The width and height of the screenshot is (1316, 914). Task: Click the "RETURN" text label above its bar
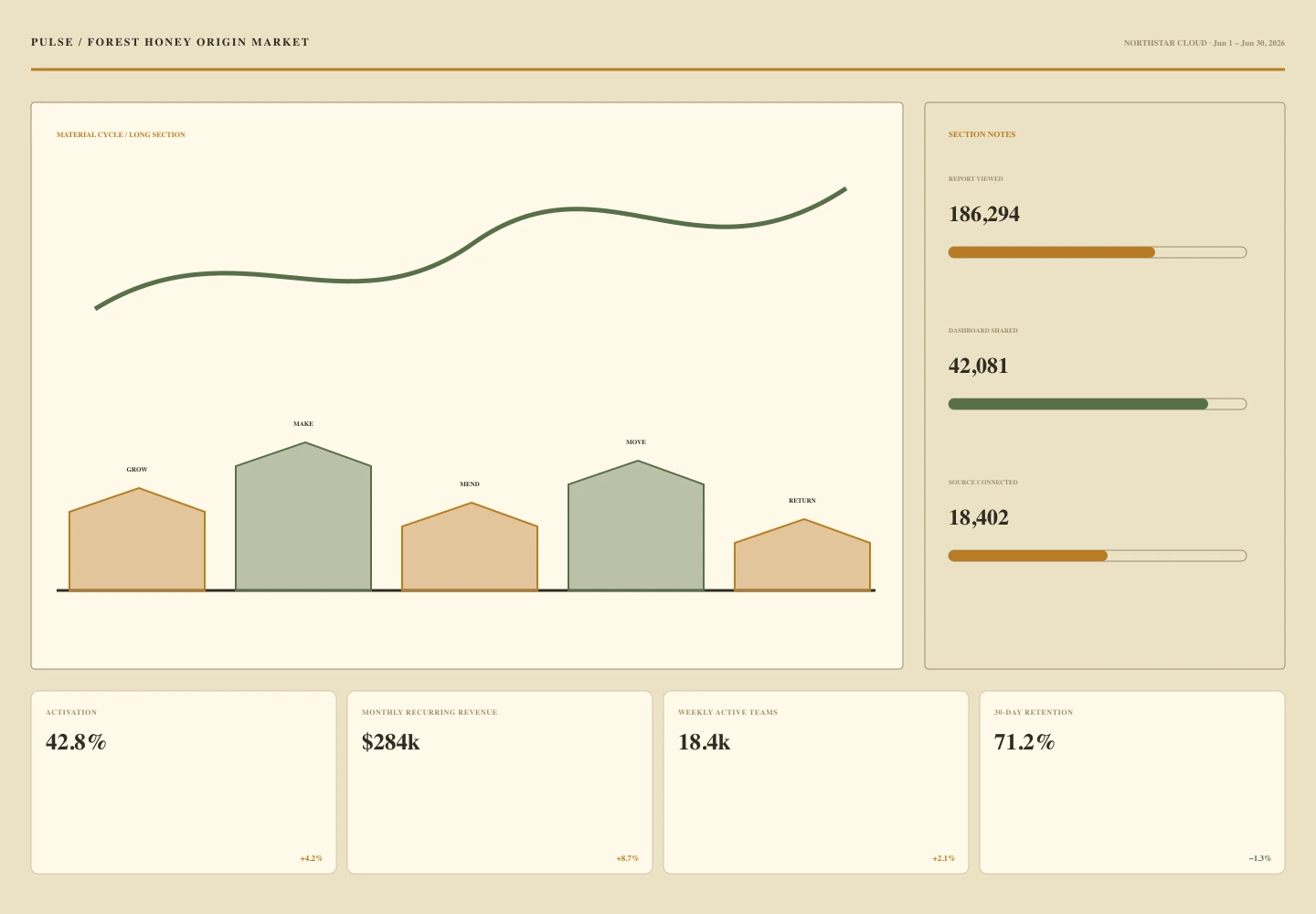pos(802,501)
